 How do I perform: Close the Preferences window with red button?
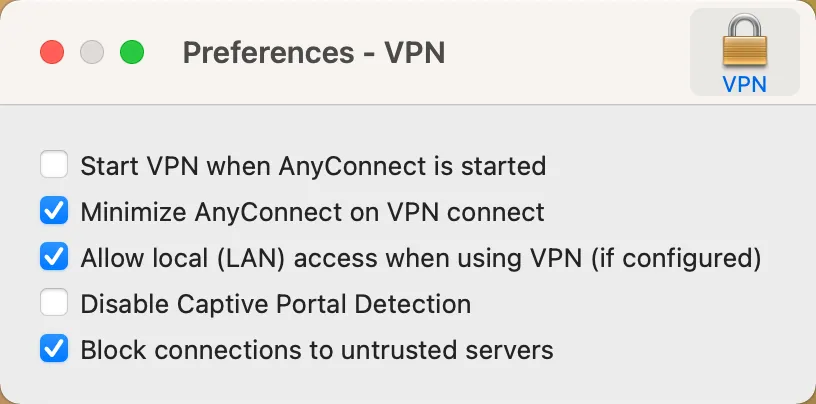[51, 52]
